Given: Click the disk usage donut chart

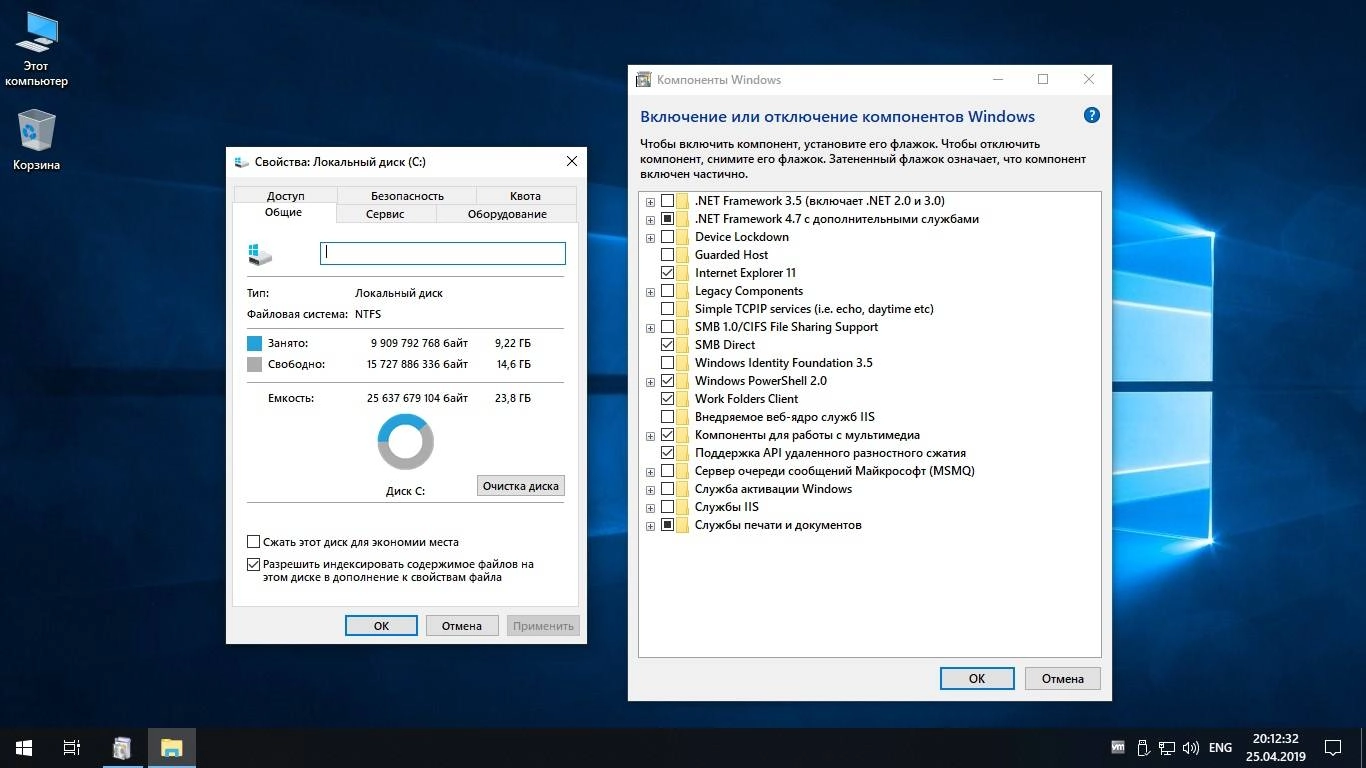Looking at the screenshot, I should click(x=405, y=442).
